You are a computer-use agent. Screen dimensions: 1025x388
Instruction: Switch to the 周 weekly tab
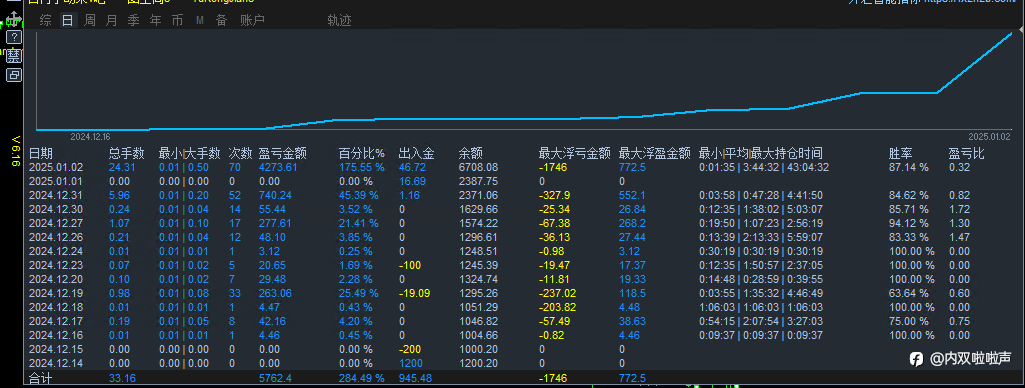[90, 20]
